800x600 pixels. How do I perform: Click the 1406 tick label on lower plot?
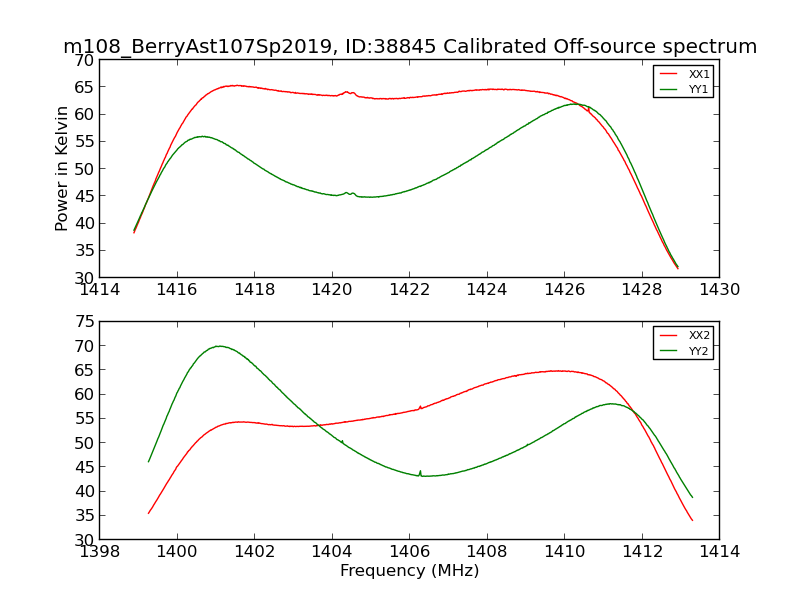[x=410, y=552]
